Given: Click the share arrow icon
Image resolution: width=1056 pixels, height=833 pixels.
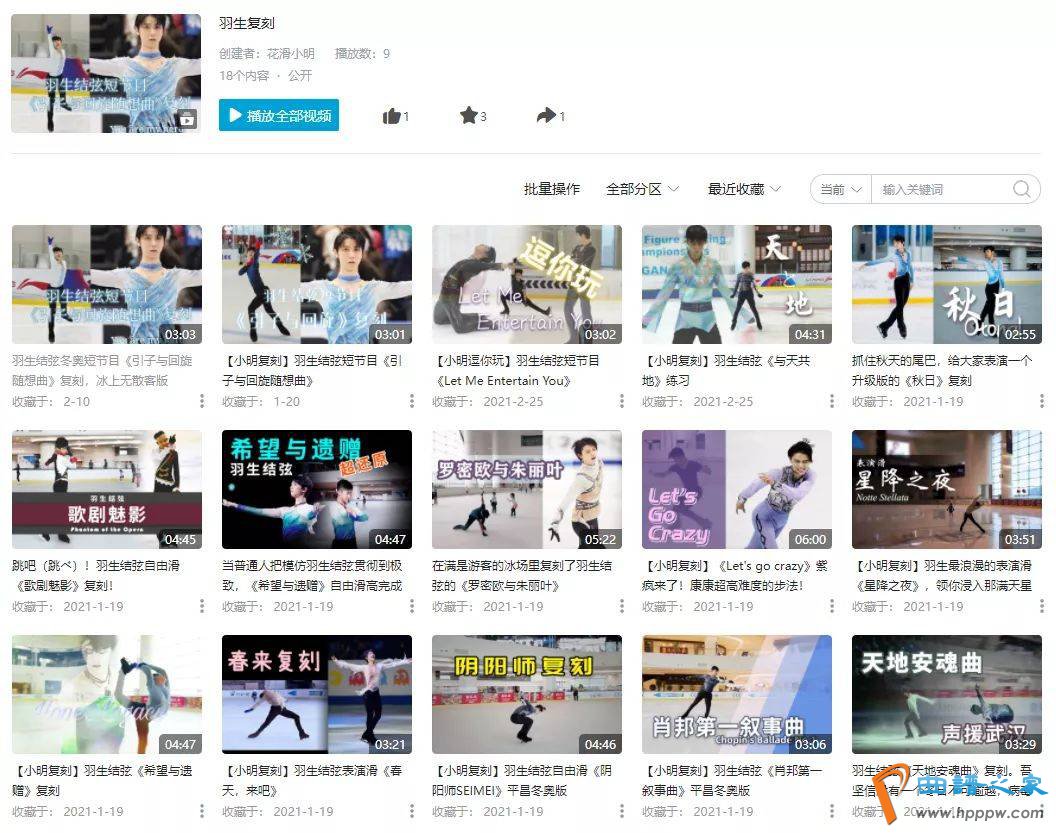Looking at the screenshot, I should pos(545,116).
